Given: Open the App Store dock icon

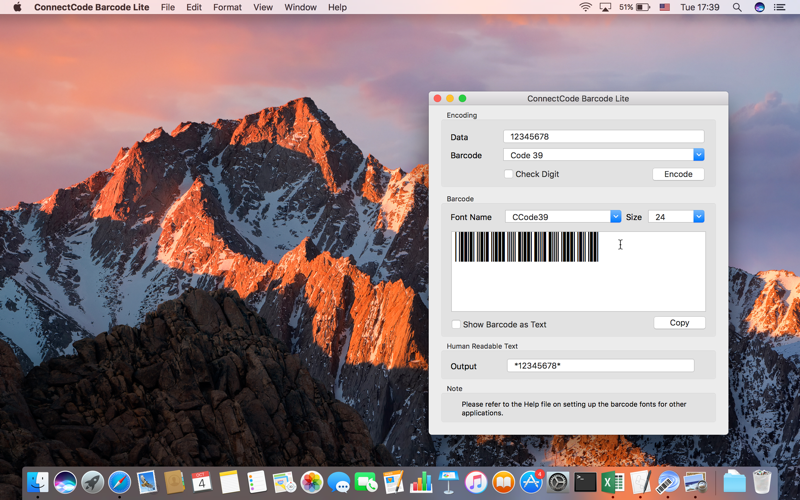Looking at the screenshot, I should click(x=531, y=482).
